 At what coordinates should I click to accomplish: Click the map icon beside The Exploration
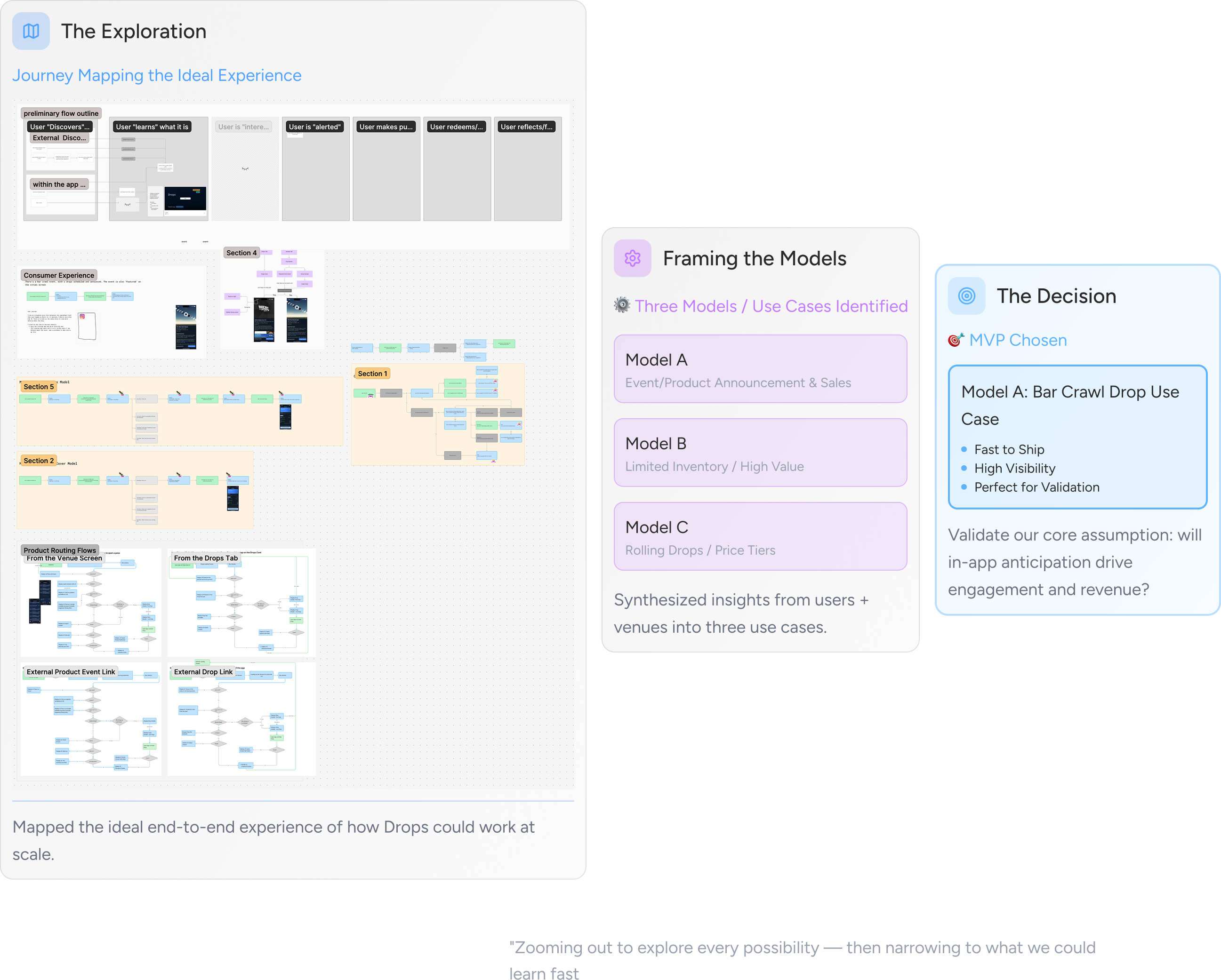31,31
